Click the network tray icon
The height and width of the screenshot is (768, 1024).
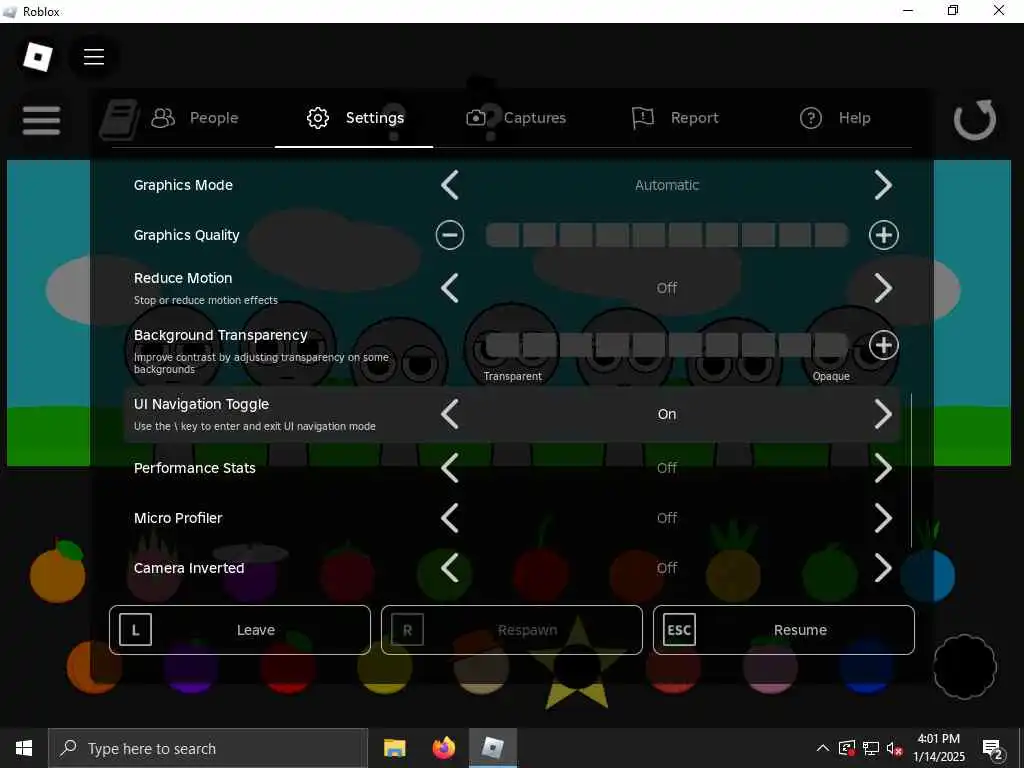(871, 748)
